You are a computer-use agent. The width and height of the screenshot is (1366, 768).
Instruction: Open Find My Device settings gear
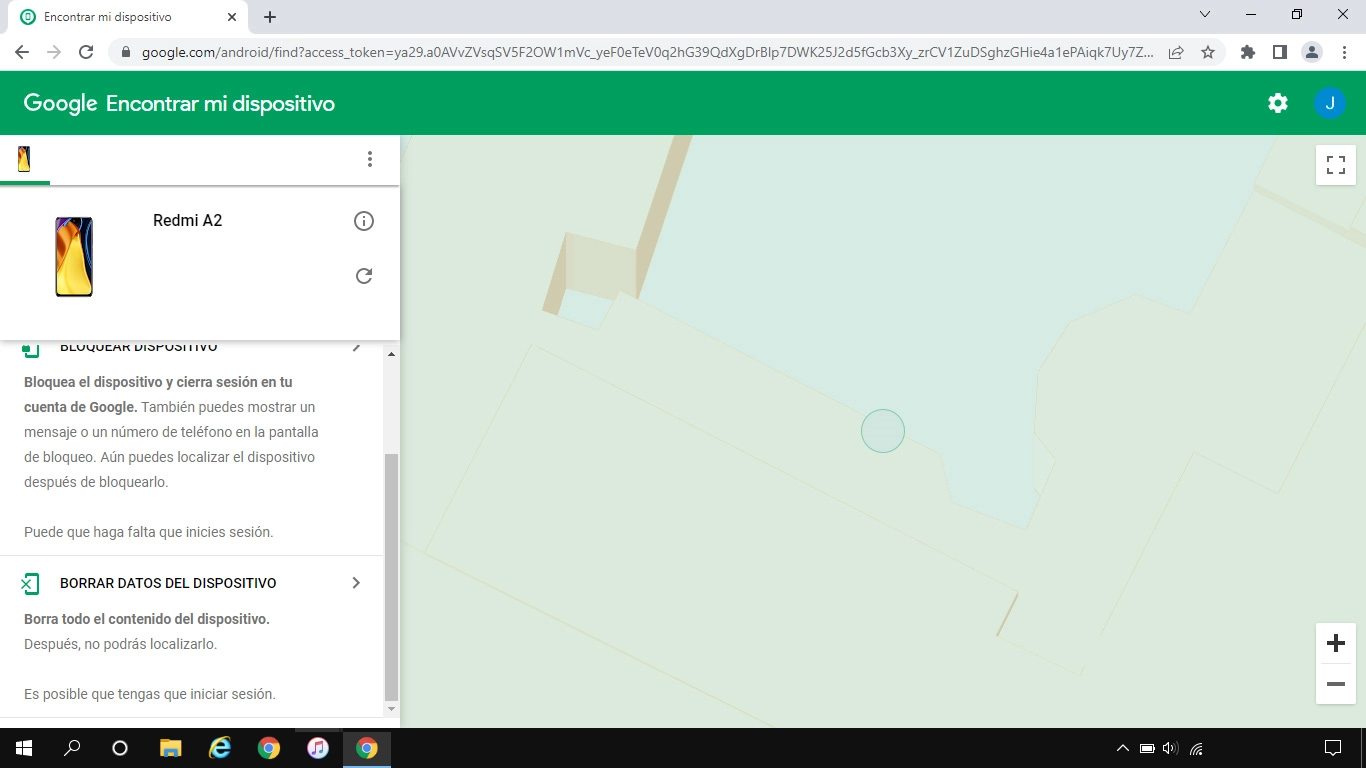[1277, 102]
